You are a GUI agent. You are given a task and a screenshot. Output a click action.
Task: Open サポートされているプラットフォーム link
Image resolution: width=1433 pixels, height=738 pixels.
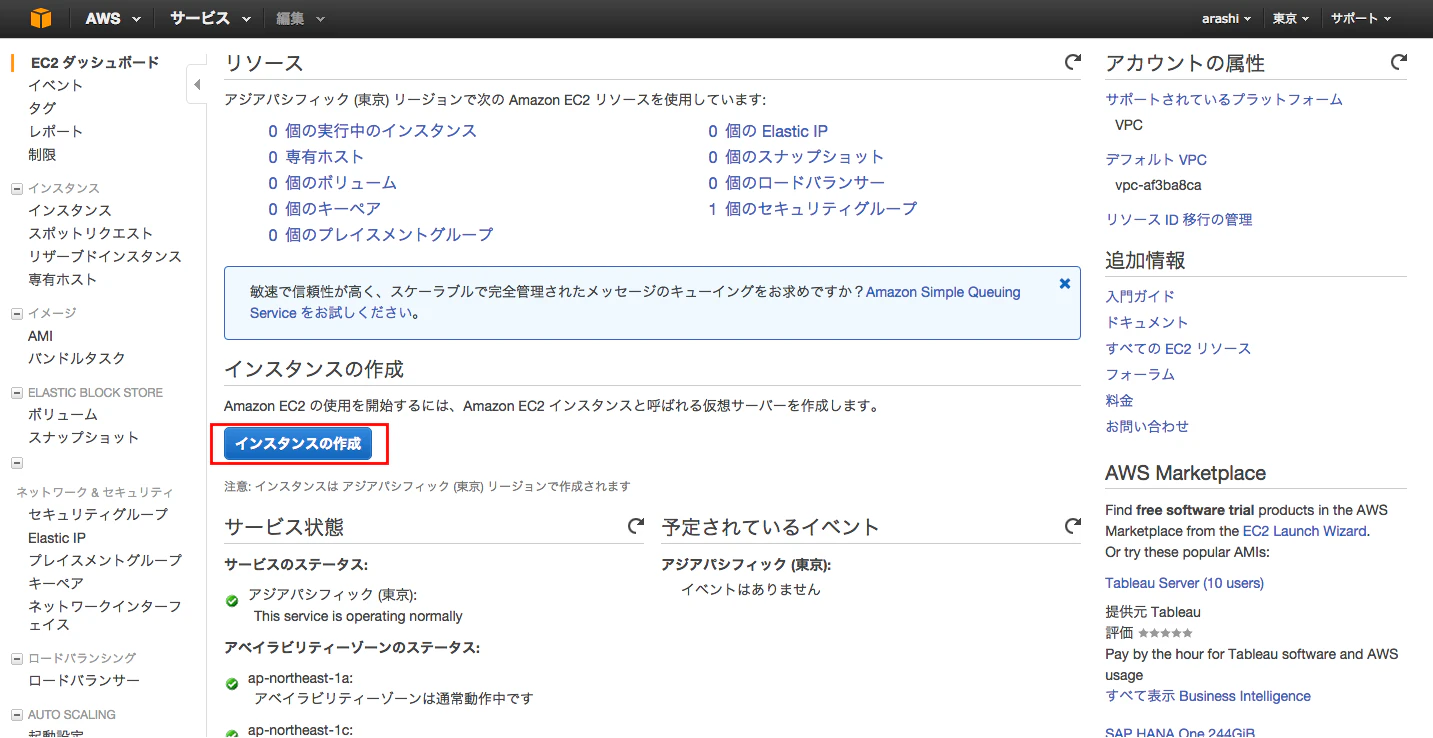coord(1224,99)
